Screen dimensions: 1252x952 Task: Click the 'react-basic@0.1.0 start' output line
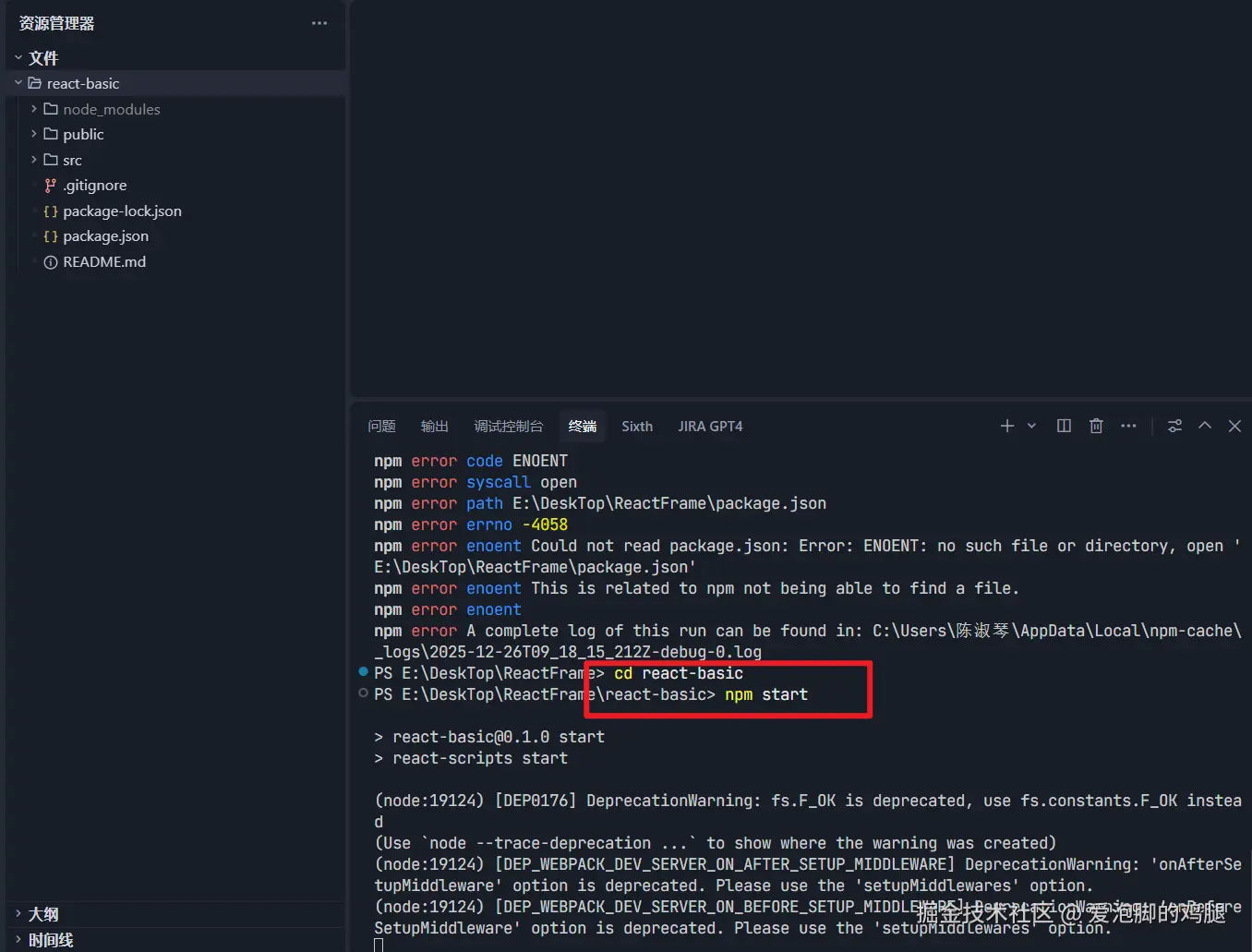[489, 737]
